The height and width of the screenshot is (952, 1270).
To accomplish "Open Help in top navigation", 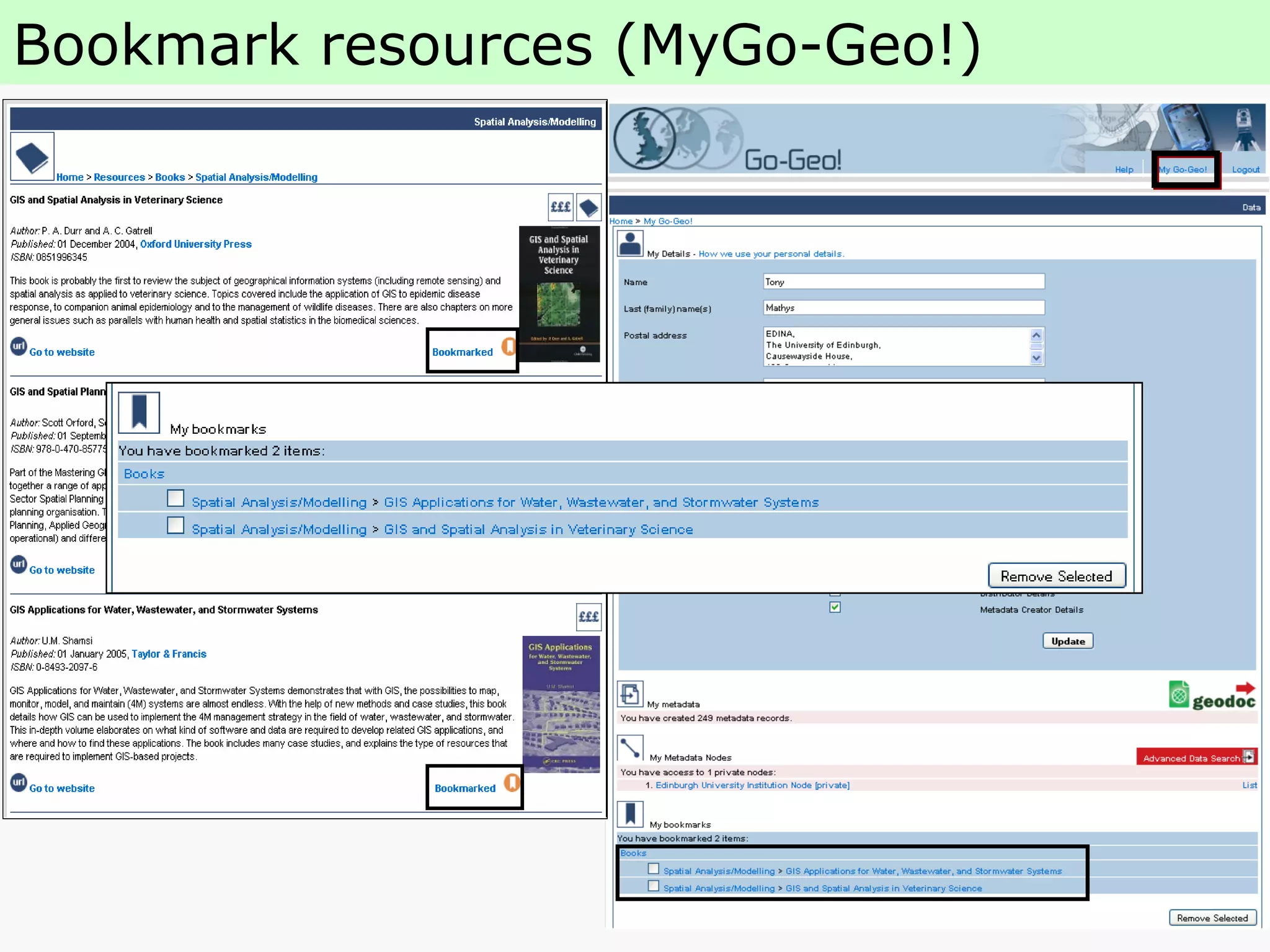I will click(x=1124, y=169).
